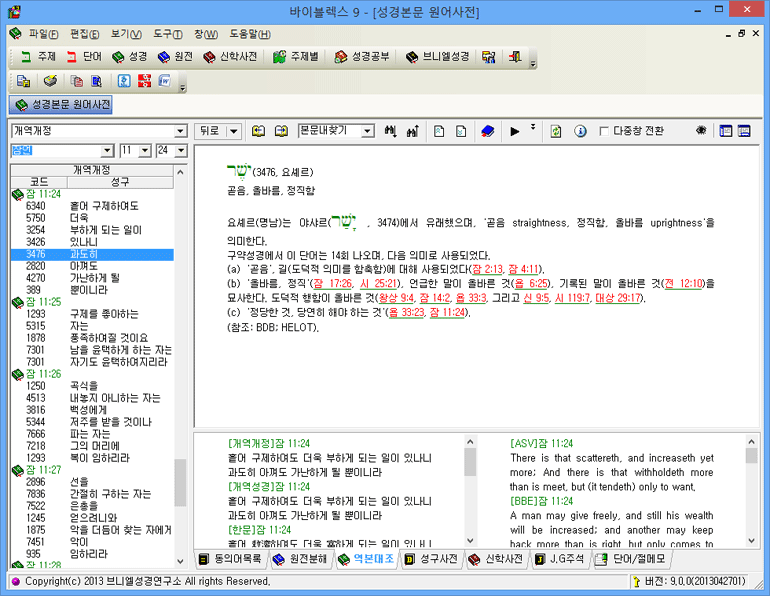Click the Word export icon
Viewport: 770px width, 596px height.
pos(165,81)
